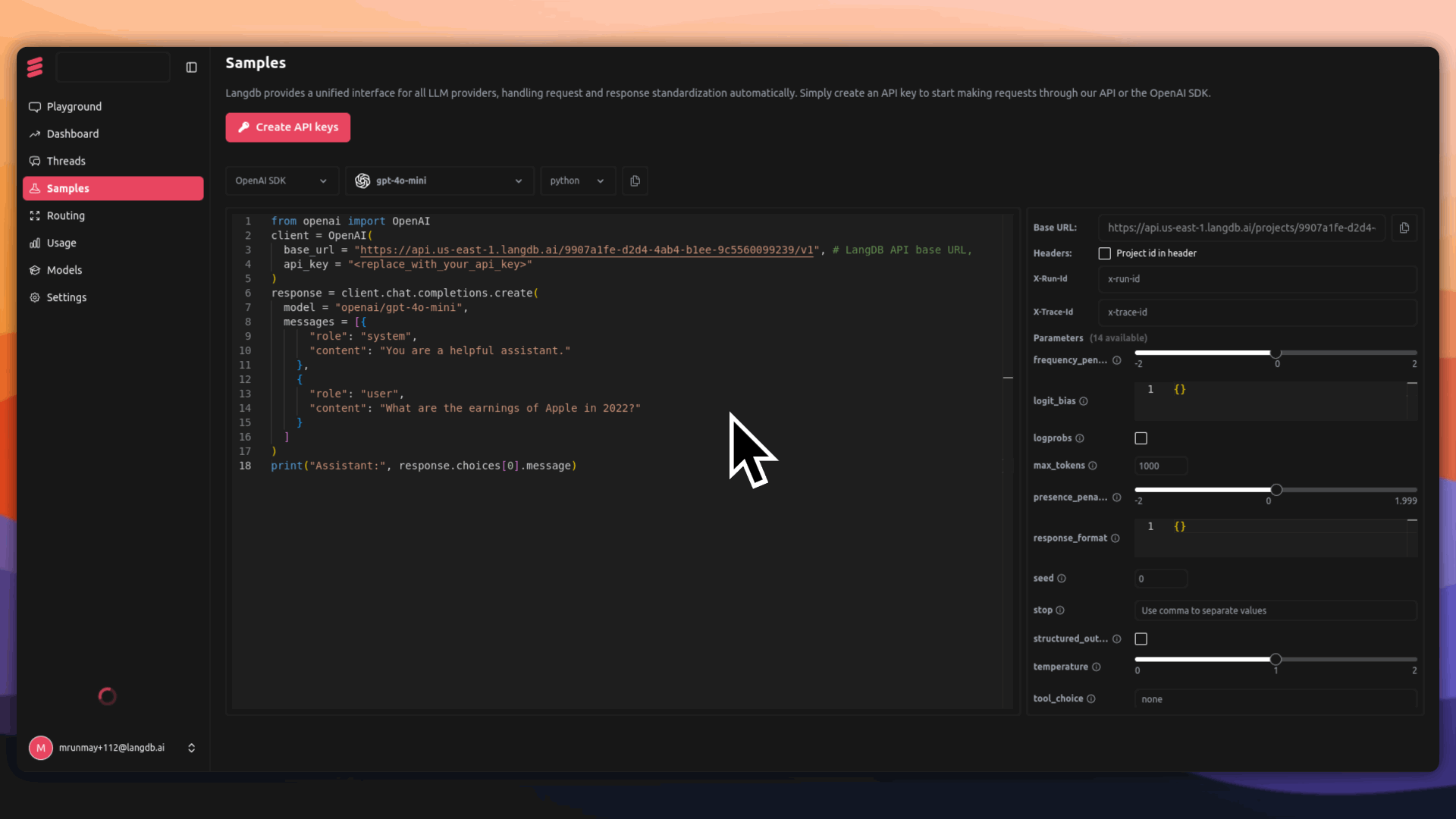Click the info icon next to max_tokens
1456x819 pixels.
(x=1093, y=466)
